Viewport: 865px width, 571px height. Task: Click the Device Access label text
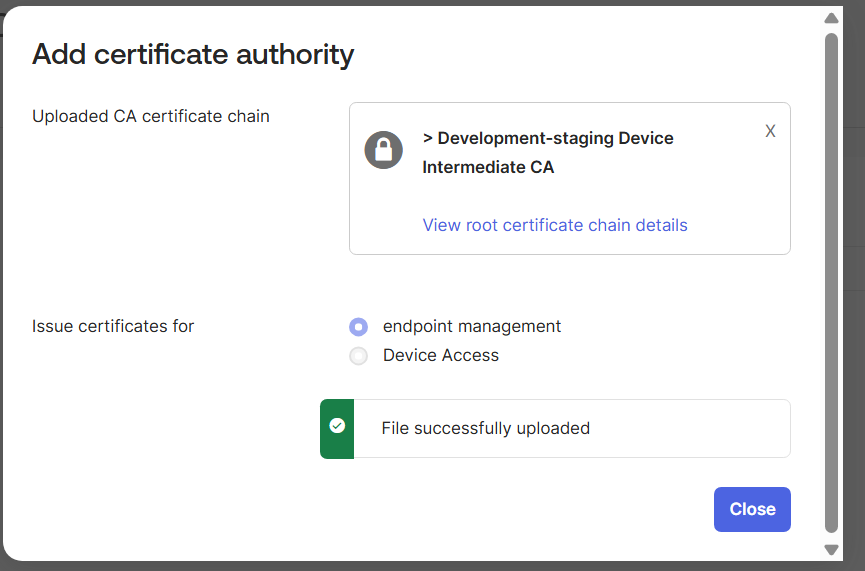tap(441, 355)
